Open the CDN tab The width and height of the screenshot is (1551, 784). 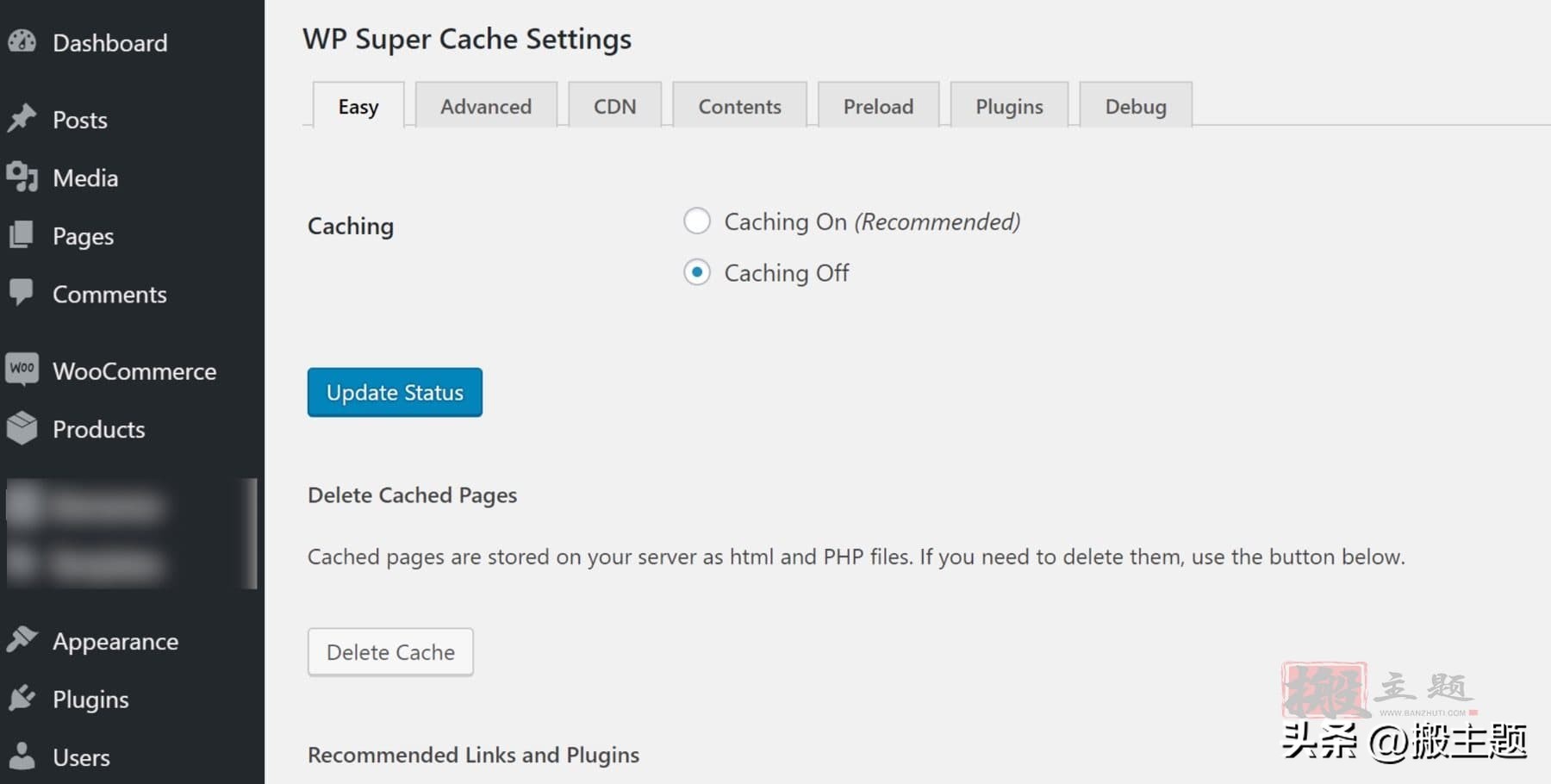(614, 106)
